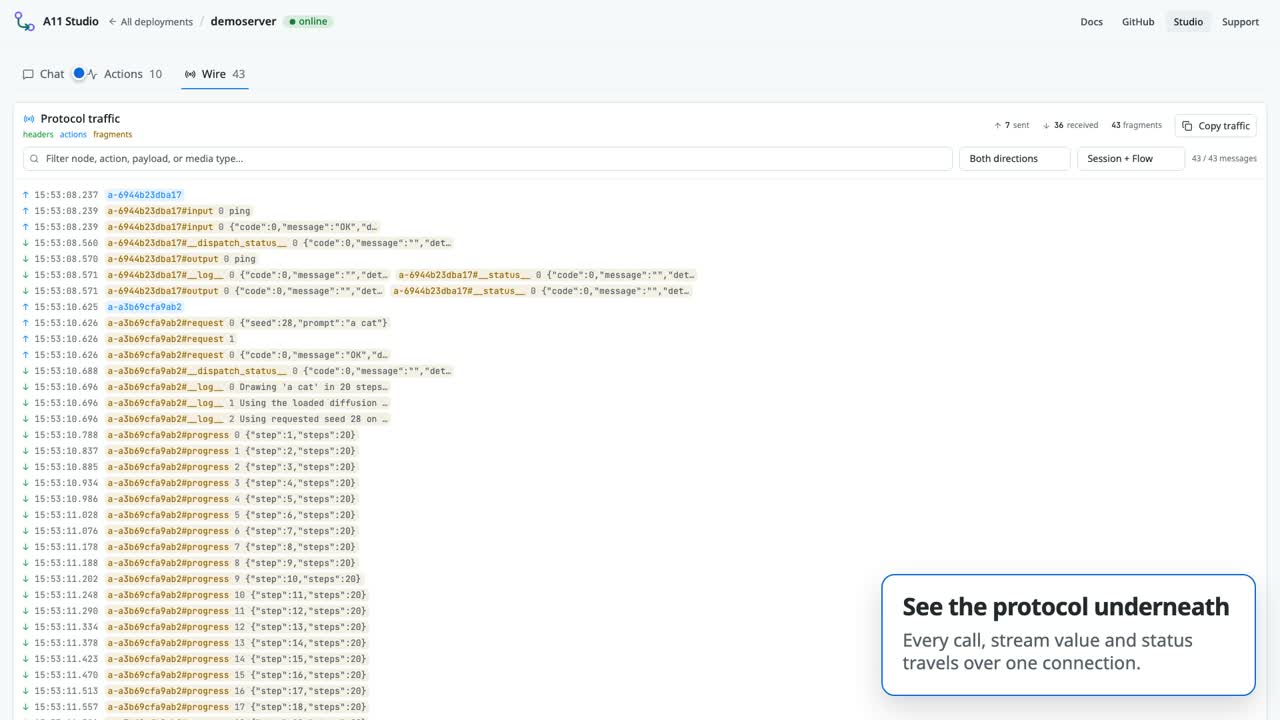Click the copy icon in Copy traffic
Screen dimensions: 1280x720
click(x=1187, y=126)
